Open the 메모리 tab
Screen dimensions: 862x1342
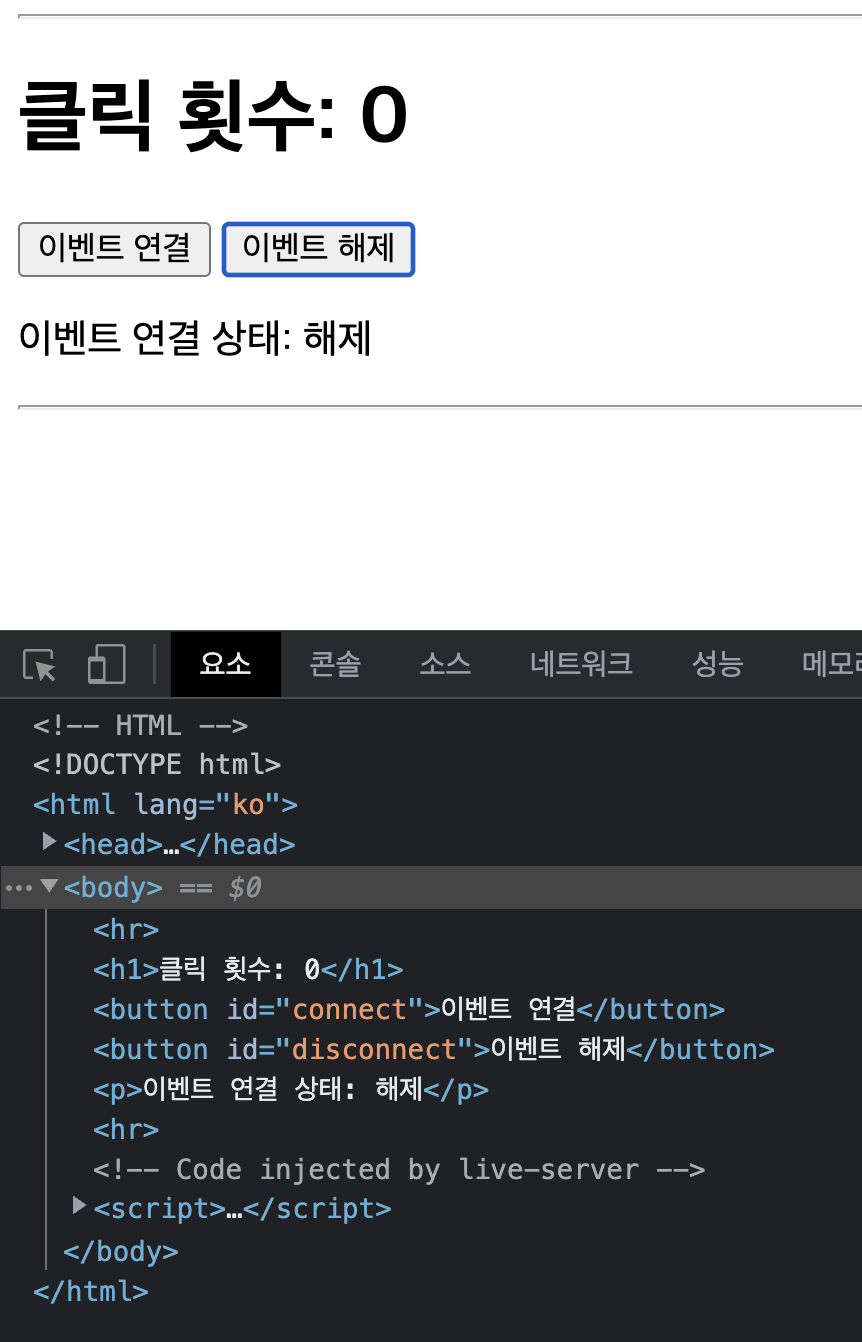(x=832, y=664)
